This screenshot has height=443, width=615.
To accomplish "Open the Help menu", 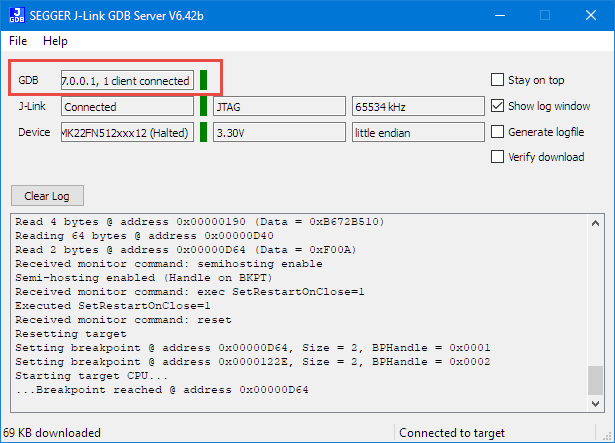I will [55, 41].
